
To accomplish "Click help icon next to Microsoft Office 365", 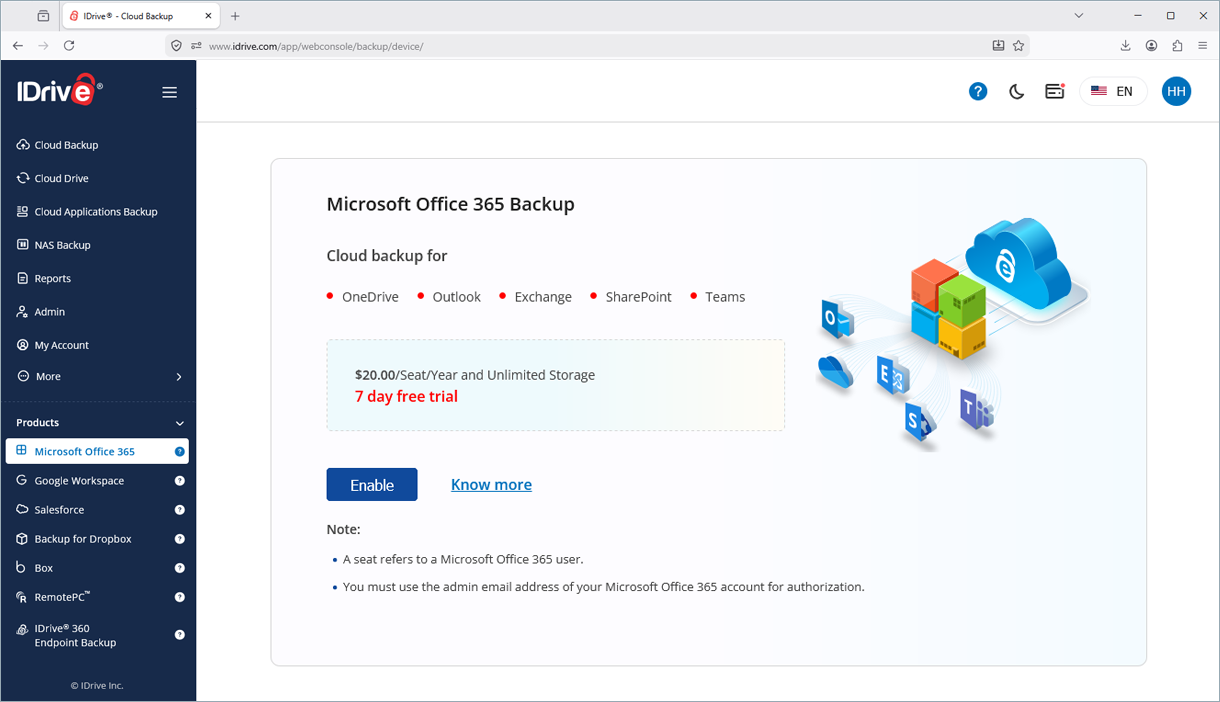I will pyautogui.click(x=180, y=452).
